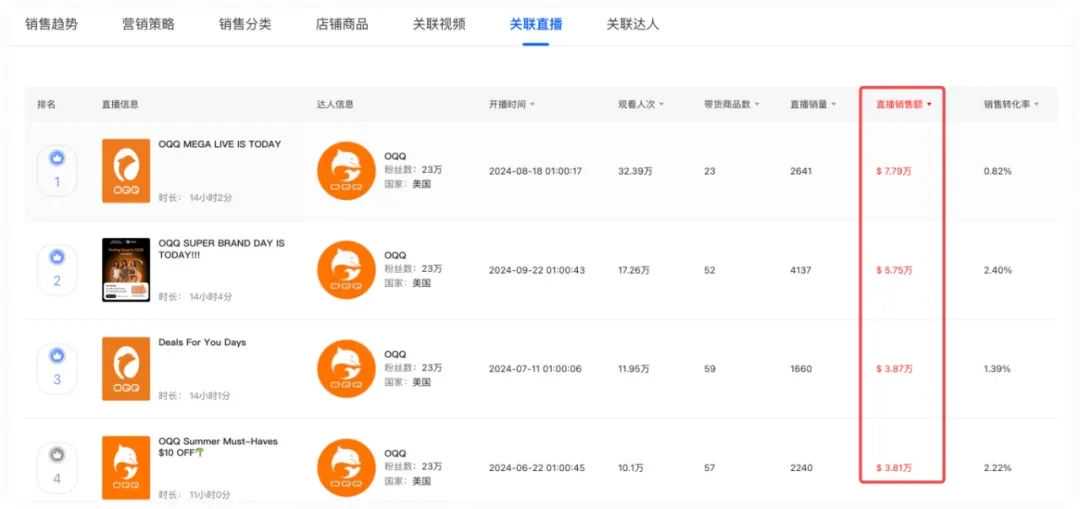
Task: Click the live sales value 4137
Action: pyautogui.click(x=801, y=270)
